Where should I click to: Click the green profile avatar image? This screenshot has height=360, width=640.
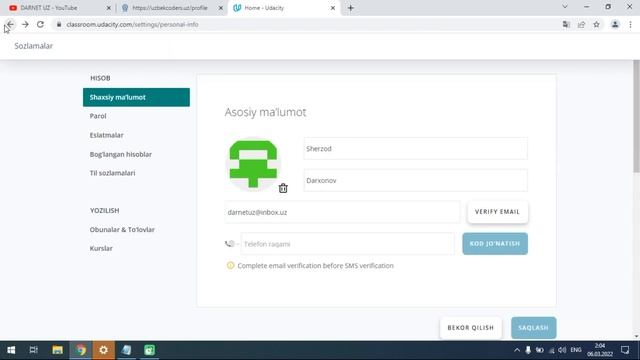(253, 164)
